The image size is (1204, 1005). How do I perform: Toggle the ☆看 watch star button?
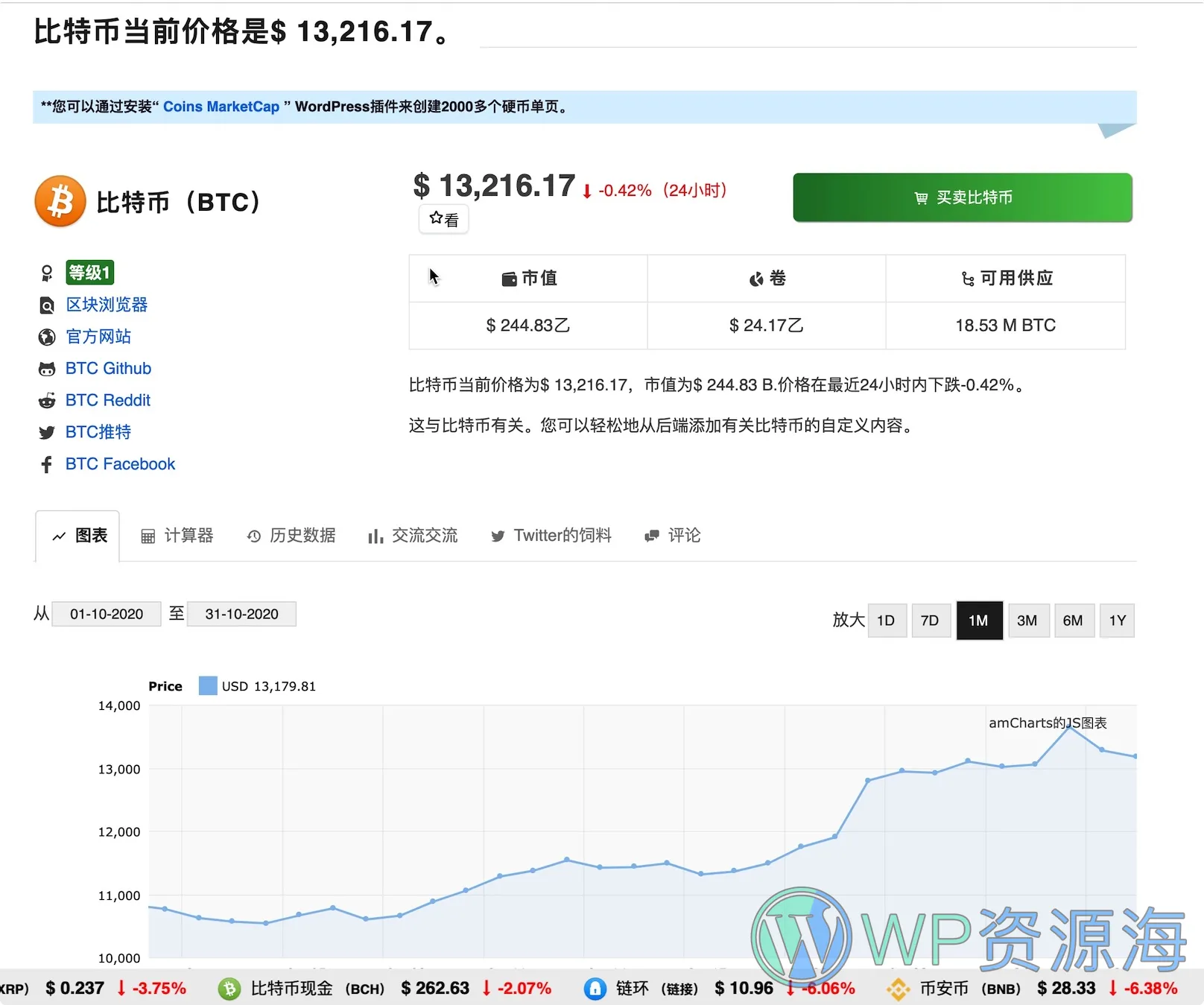[x=443, y=218]
